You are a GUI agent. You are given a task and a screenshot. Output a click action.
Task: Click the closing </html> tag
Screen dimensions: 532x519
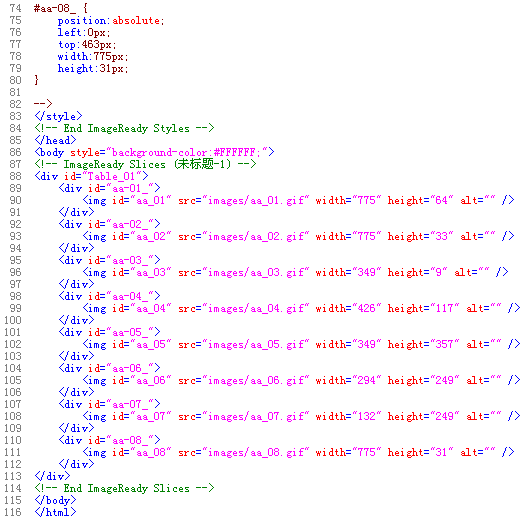pos(55,512)
